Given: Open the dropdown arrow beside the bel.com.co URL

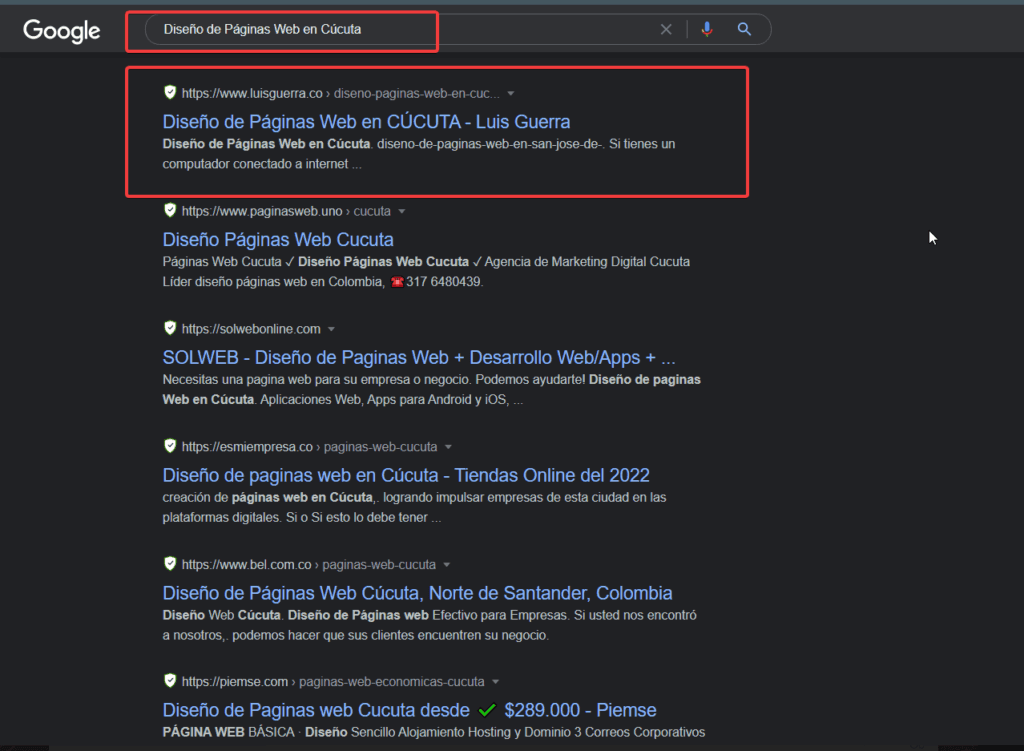Looking at the screenshot, I should click(447, 563).
